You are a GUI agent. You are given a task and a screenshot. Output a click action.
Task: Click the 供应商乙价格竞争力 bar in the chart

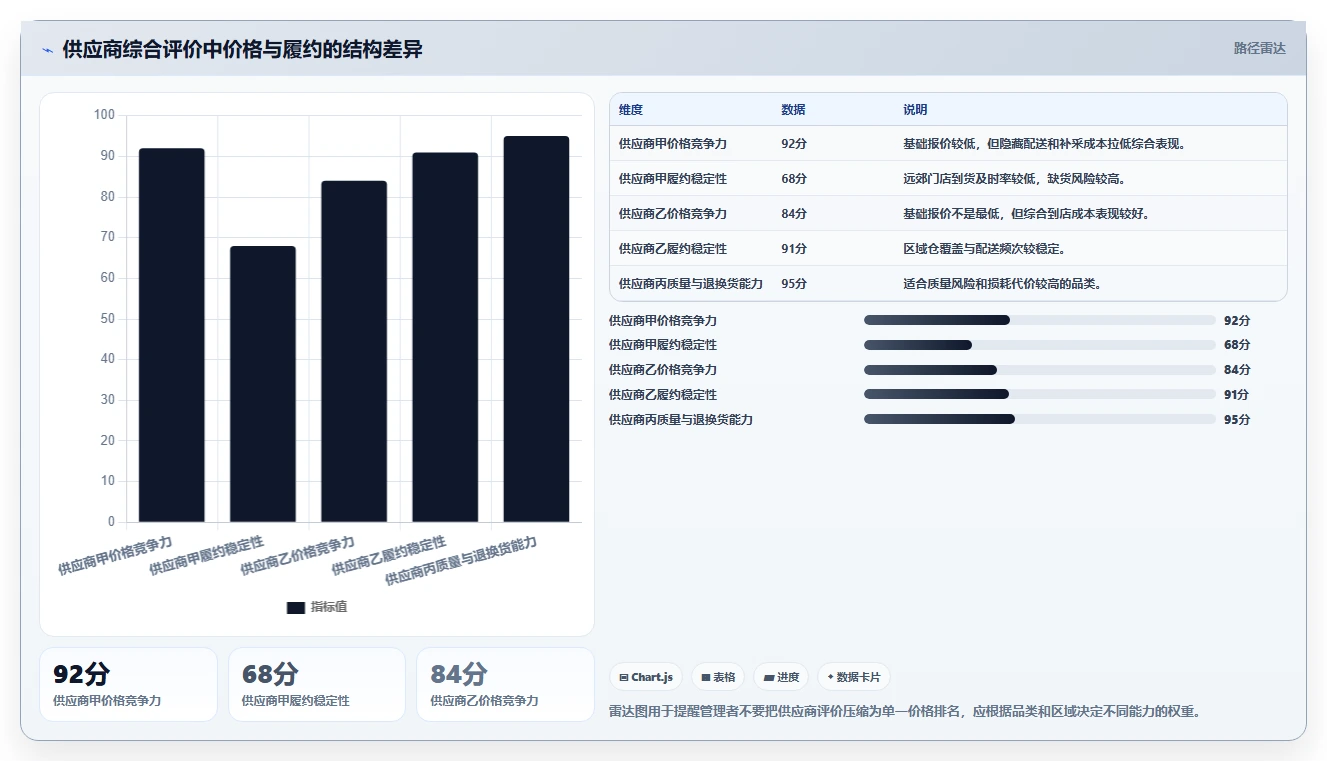[x=354, y=351]
